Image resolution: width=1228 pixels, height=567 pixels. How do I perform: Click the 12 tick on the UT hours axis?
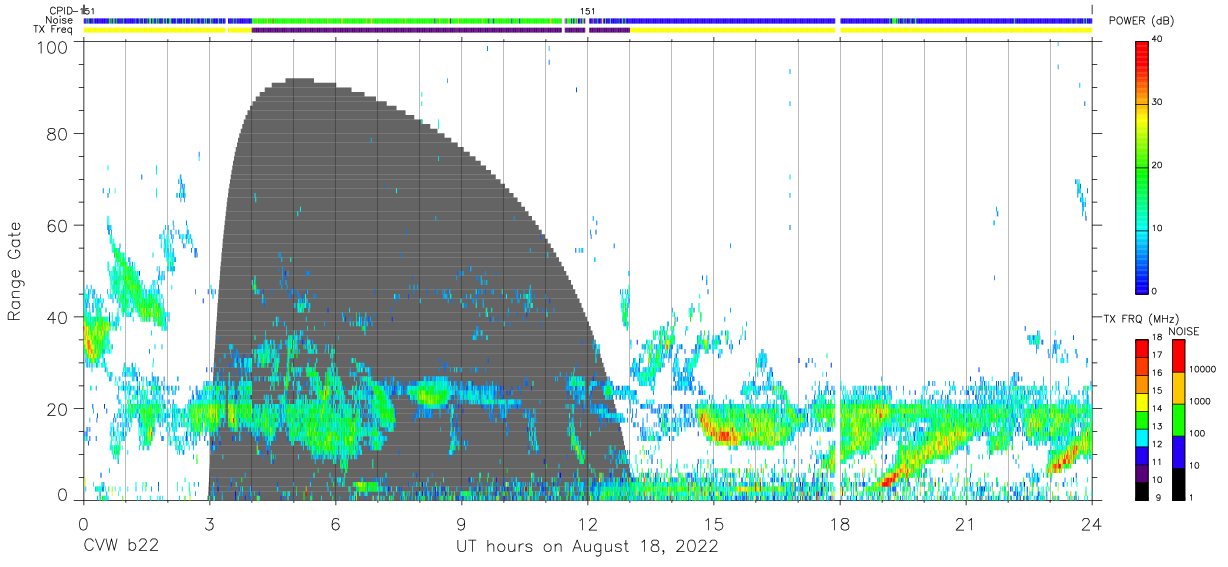588,524
